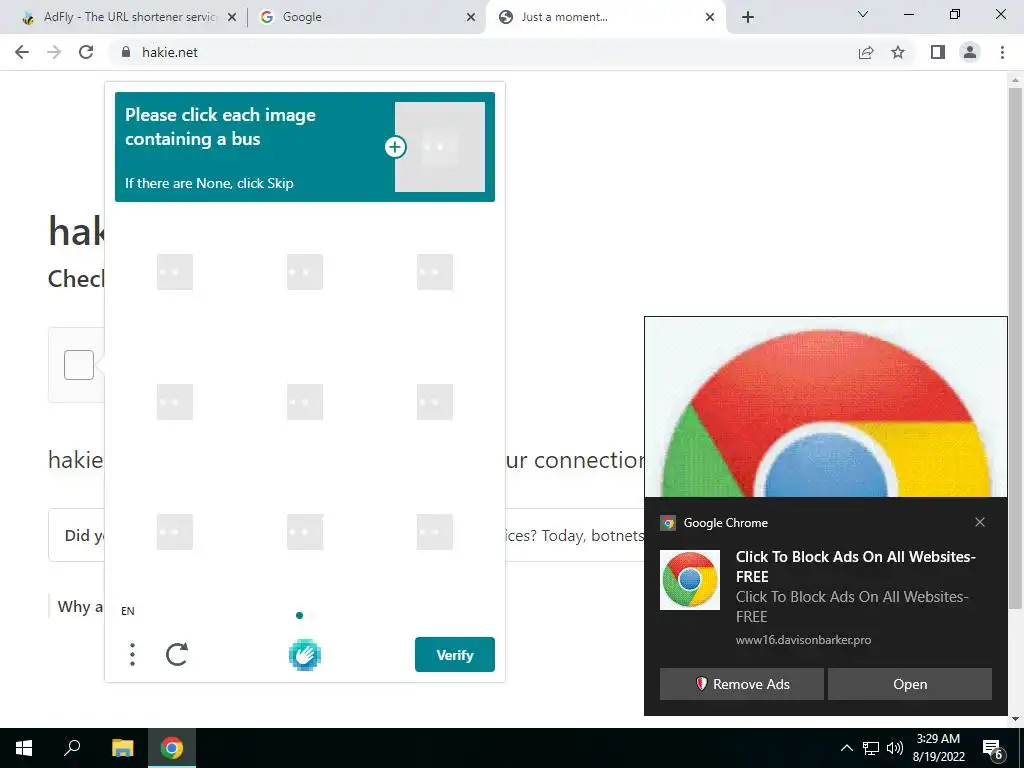Click the address bar showing hakie.net
This screenshot has height=768, width=1024.
click(483, 52)
